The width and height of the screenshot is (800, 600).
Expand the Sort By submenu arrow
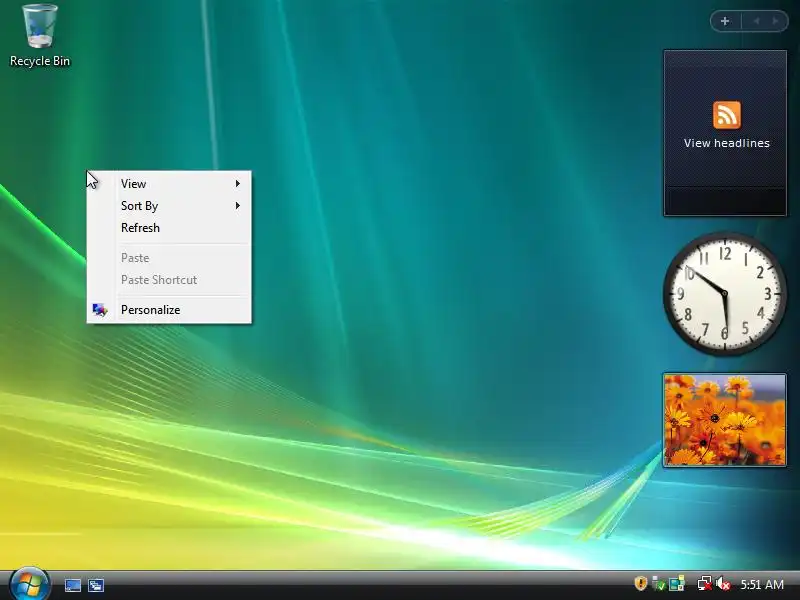[237, 206]
